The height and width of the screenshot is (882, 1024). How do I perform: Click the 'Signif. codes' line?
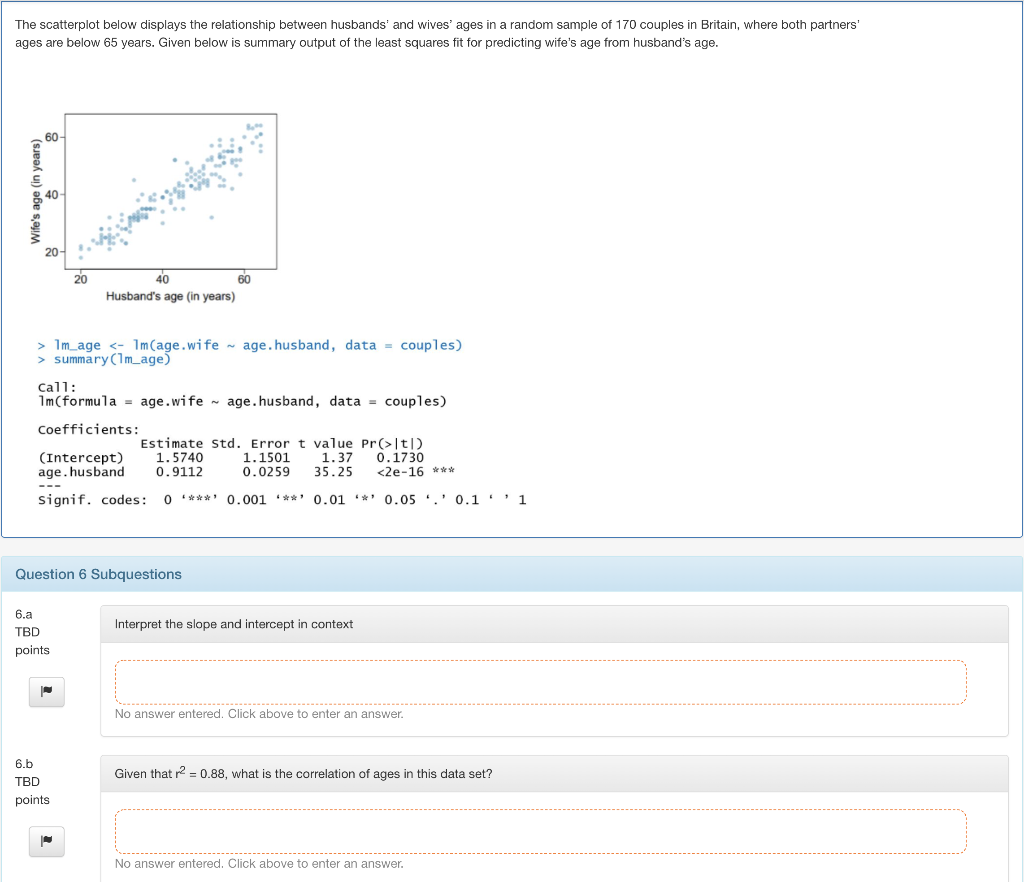point(281,500)
